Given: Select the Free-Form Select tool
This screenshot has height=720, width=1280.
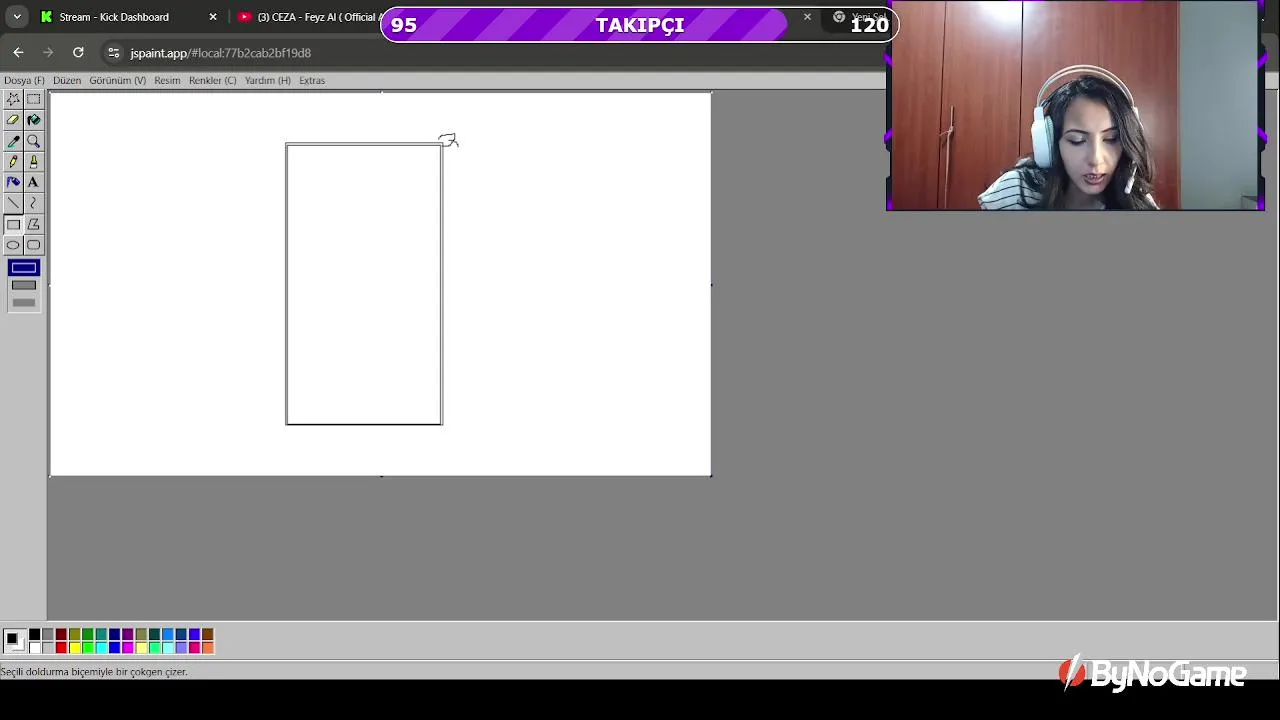Looking at the screenshot, I should point(13,99).
